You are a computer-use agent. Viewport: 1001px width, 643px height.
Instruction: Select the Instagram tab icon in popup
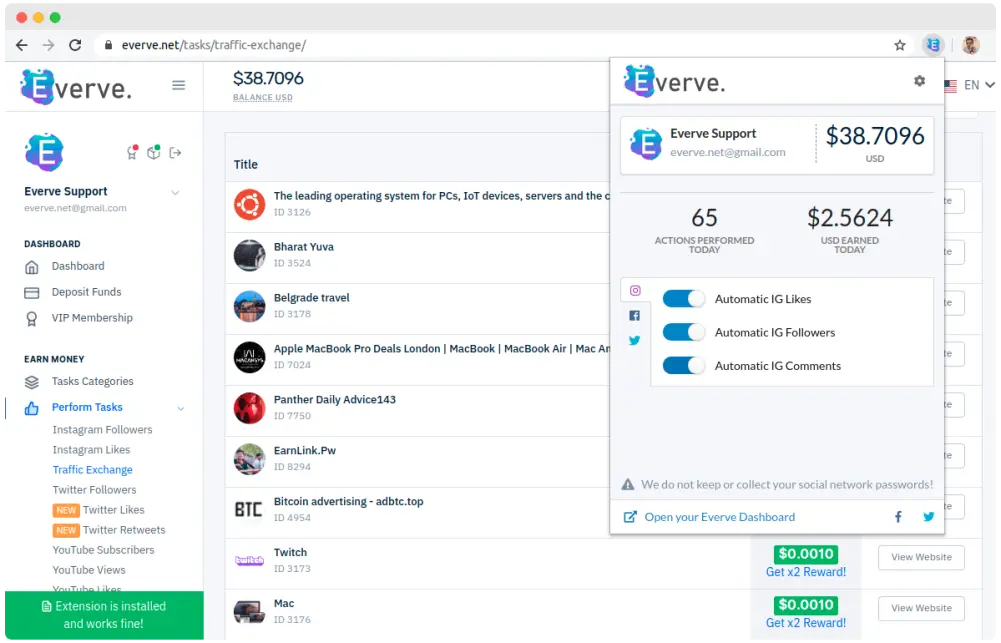[635, 291]
